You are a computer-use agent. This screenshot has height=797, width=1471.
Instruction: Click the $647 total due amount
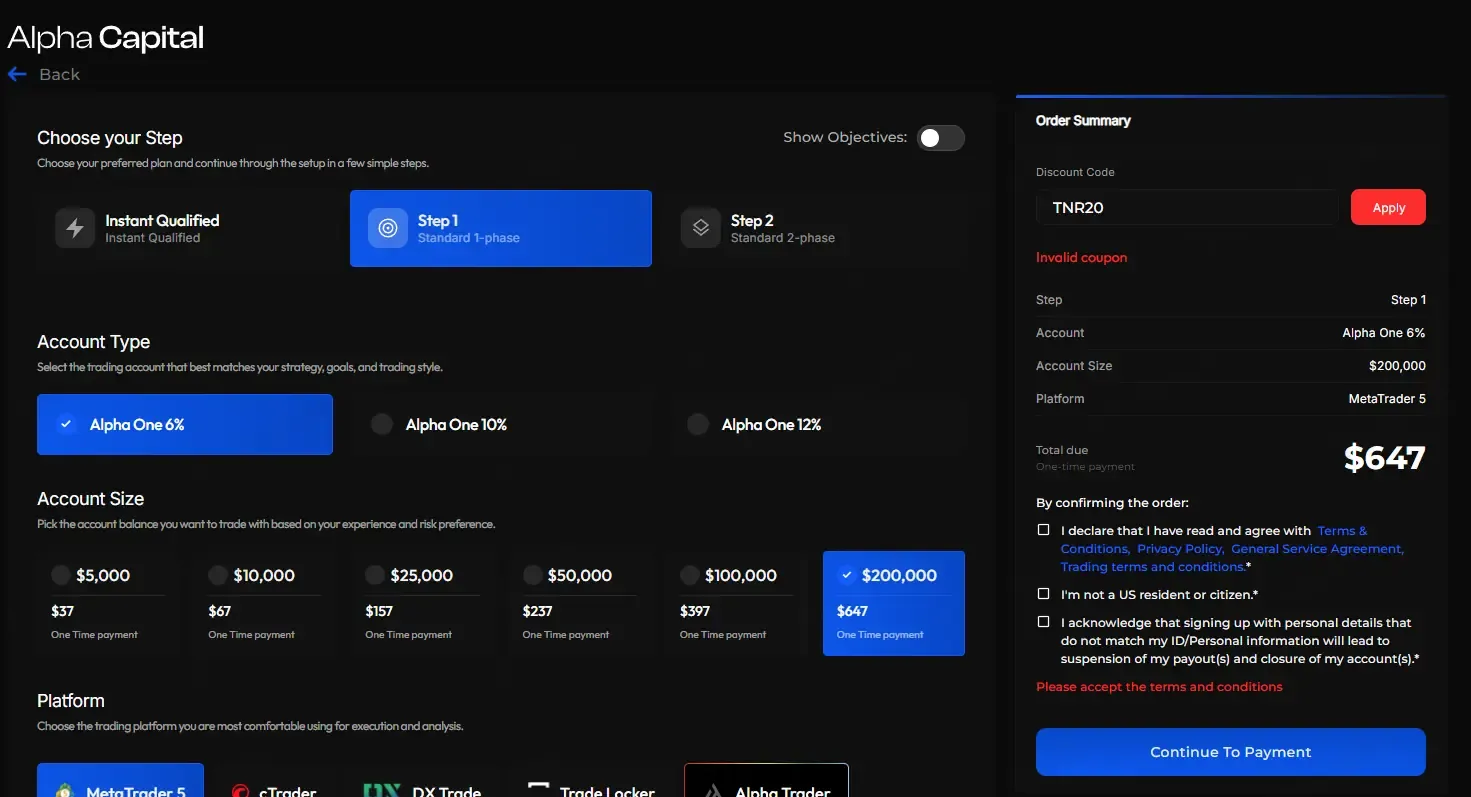point(1384,457)
